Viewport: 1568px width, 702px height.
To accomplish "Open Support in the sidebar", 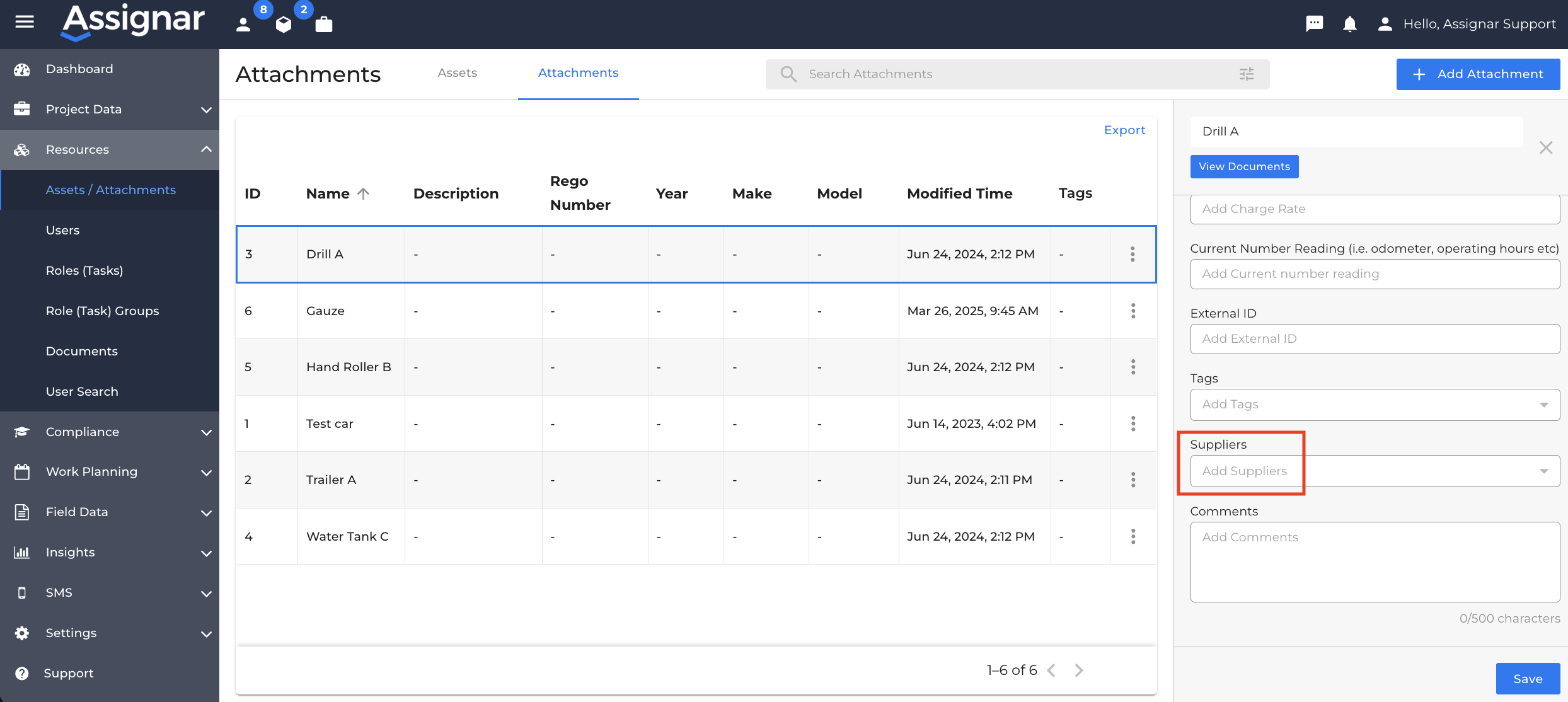I will [x=110, y=673].
